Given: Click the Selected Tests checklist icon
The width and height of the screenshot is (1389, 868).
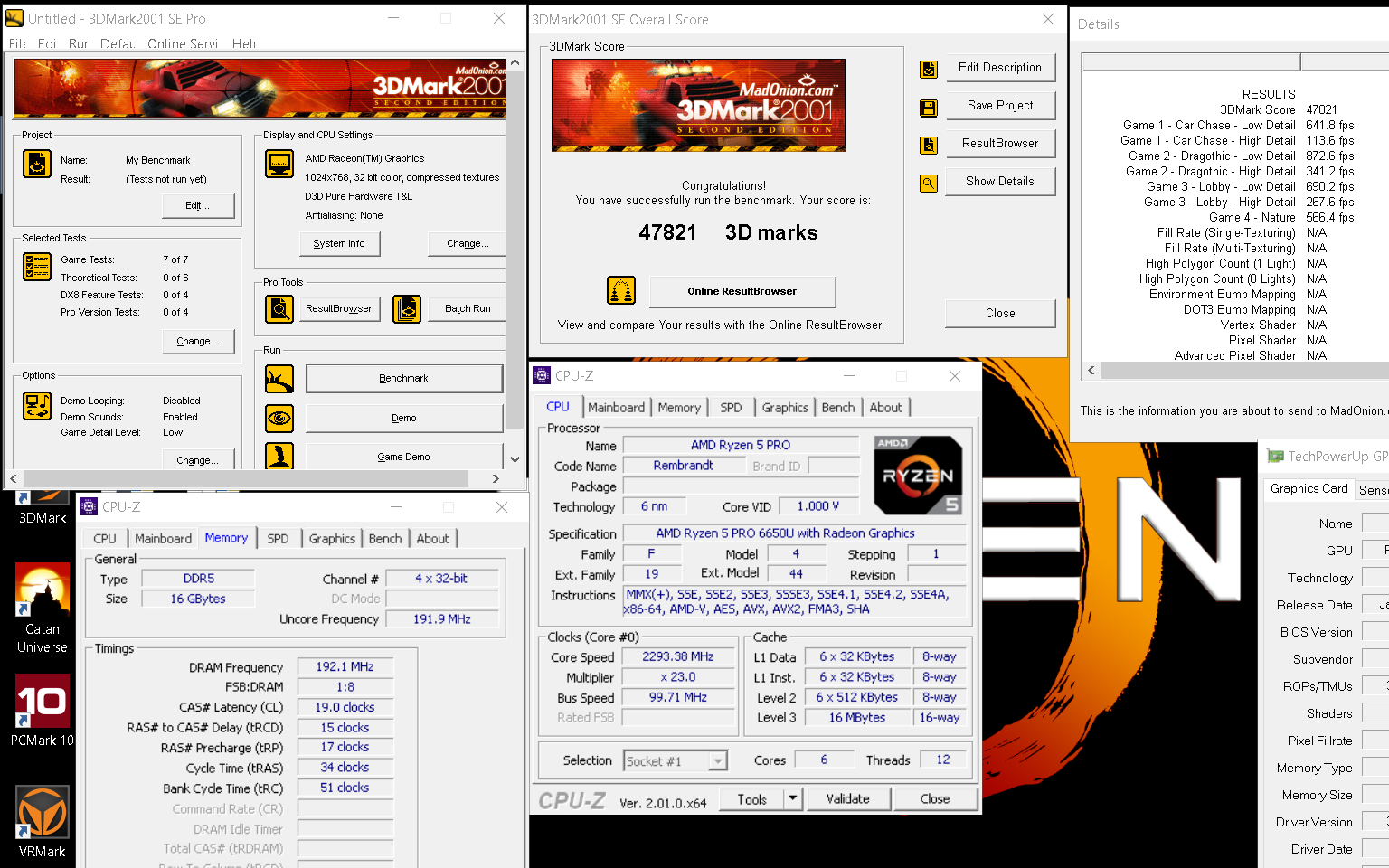Looking at the screenshot, I should click(37, 267).
